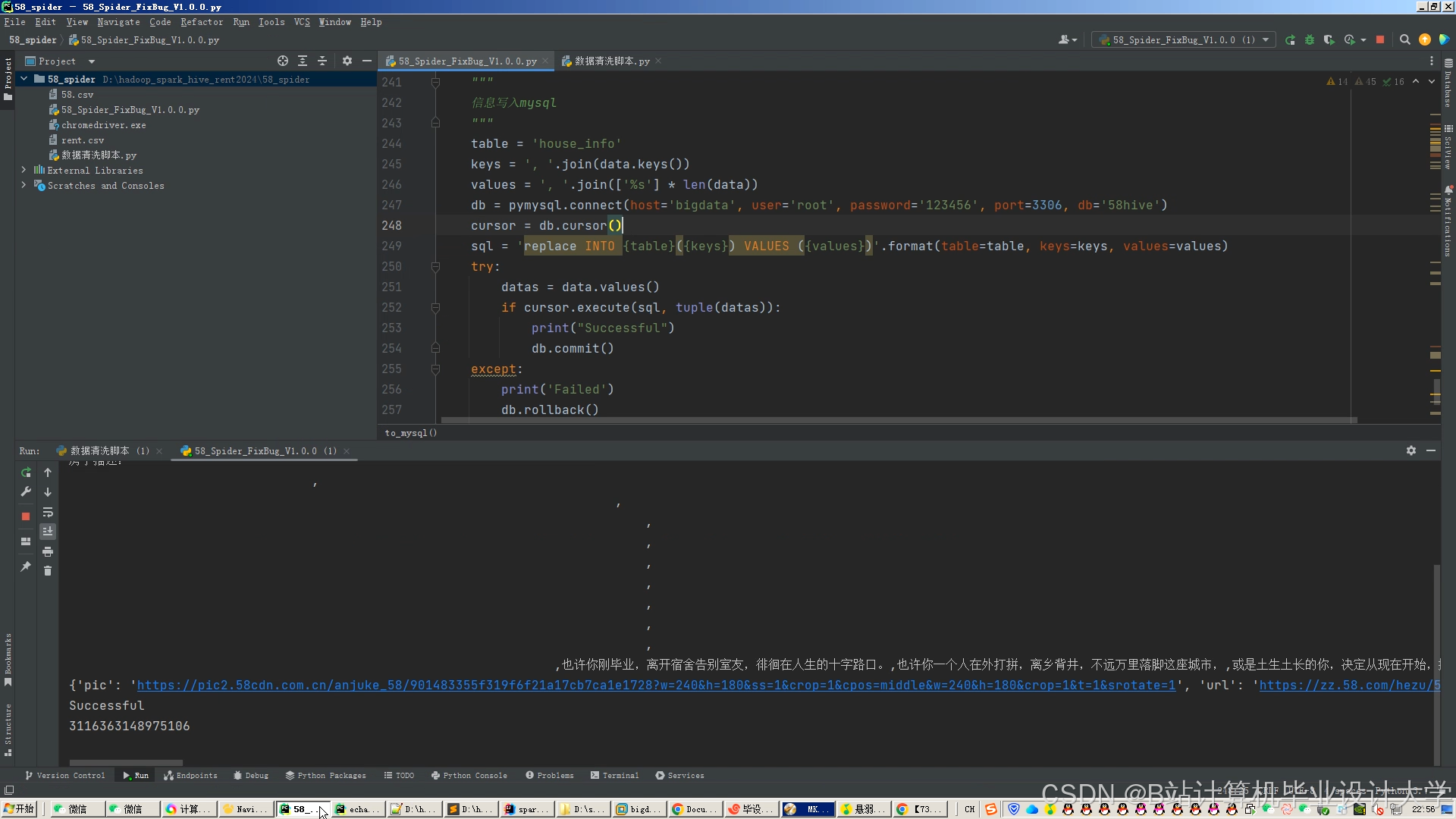1456x819 pixels.
Task: Click the trash Clear All icon in Run panel
Action: tap(48, 571)
